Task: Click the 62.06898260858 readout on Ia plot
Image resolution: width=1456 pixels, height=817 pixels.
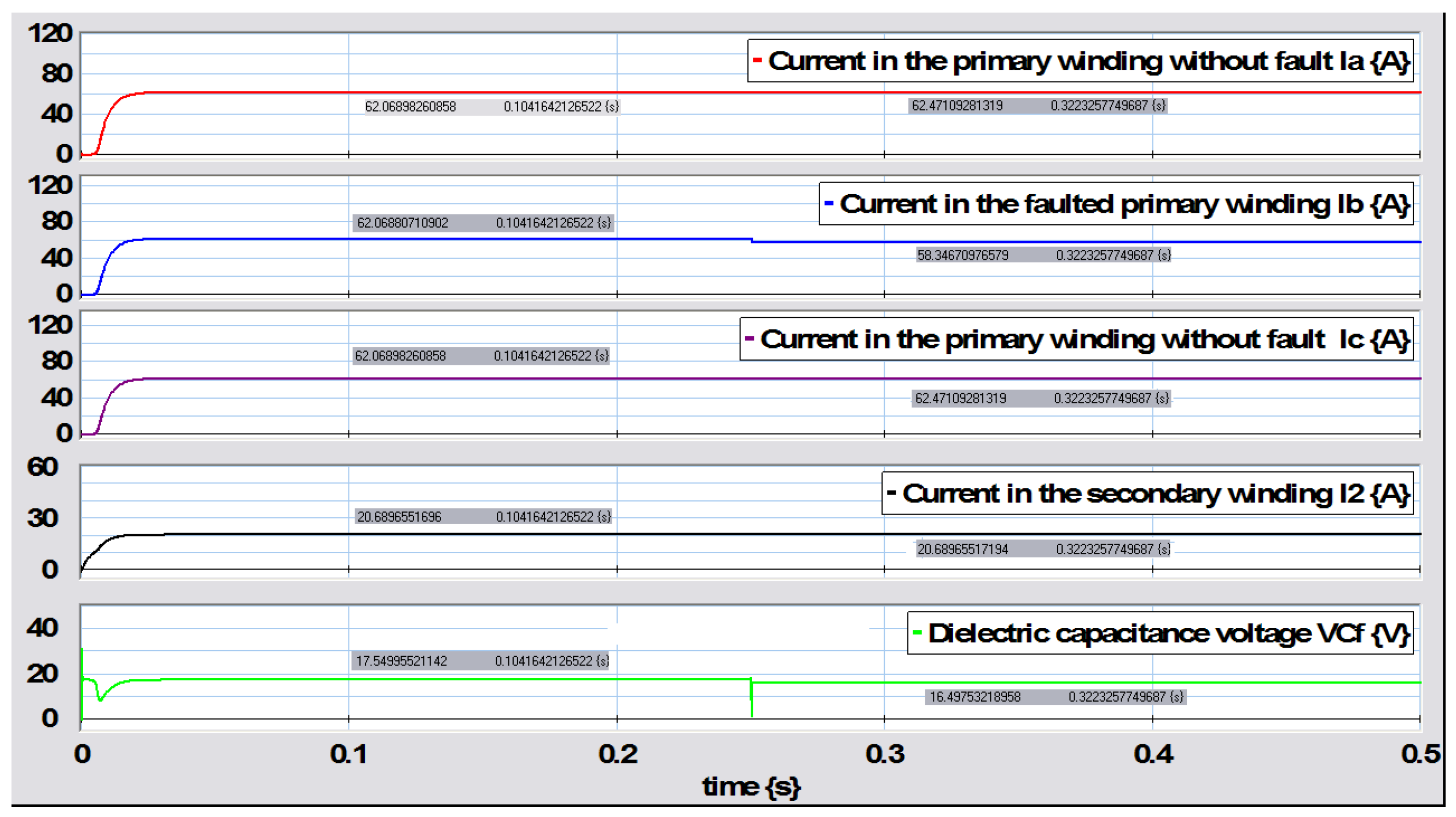Action: pyautogui.click(x=410, y=107)
